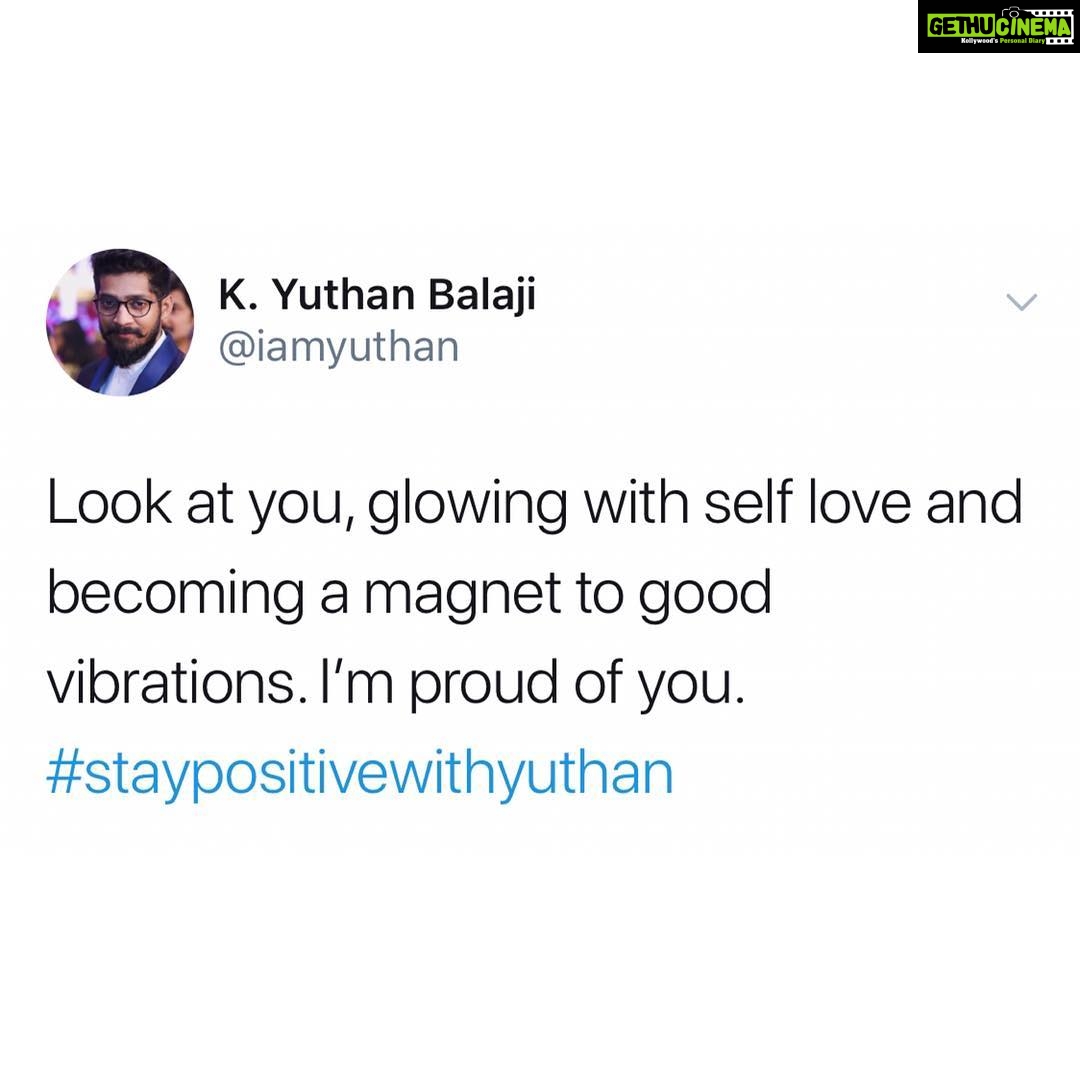Click the word "glowing" in the tweet
The height and width of the screenshot is (1080, 1080).
coord(467,506)
